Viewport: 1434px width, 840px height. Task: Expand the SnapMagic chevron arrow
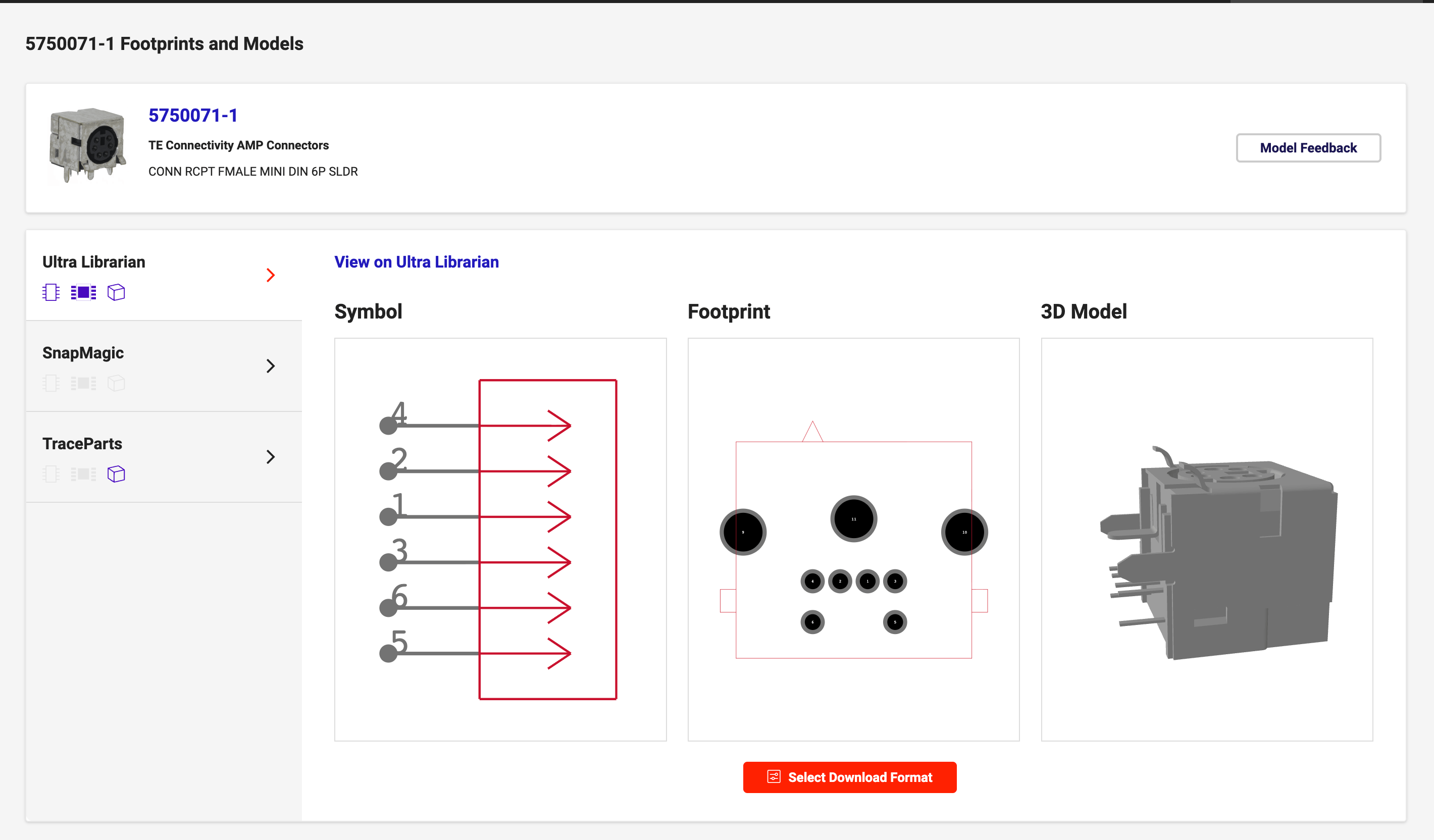[x=271, y=365]
